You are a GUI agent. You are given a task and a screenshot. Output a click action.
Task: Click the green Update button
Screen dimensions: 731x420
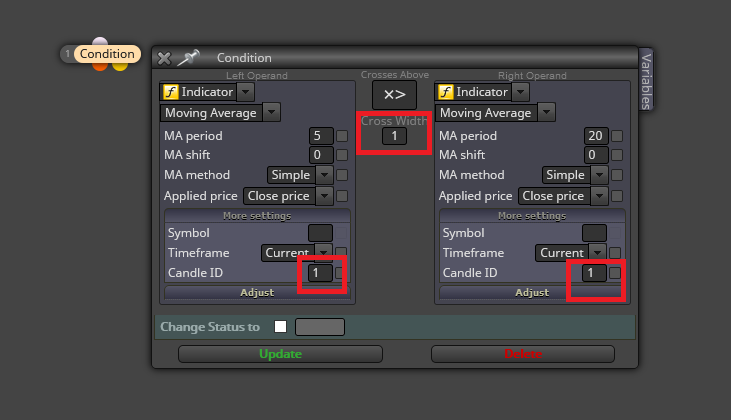coord(280,354)
